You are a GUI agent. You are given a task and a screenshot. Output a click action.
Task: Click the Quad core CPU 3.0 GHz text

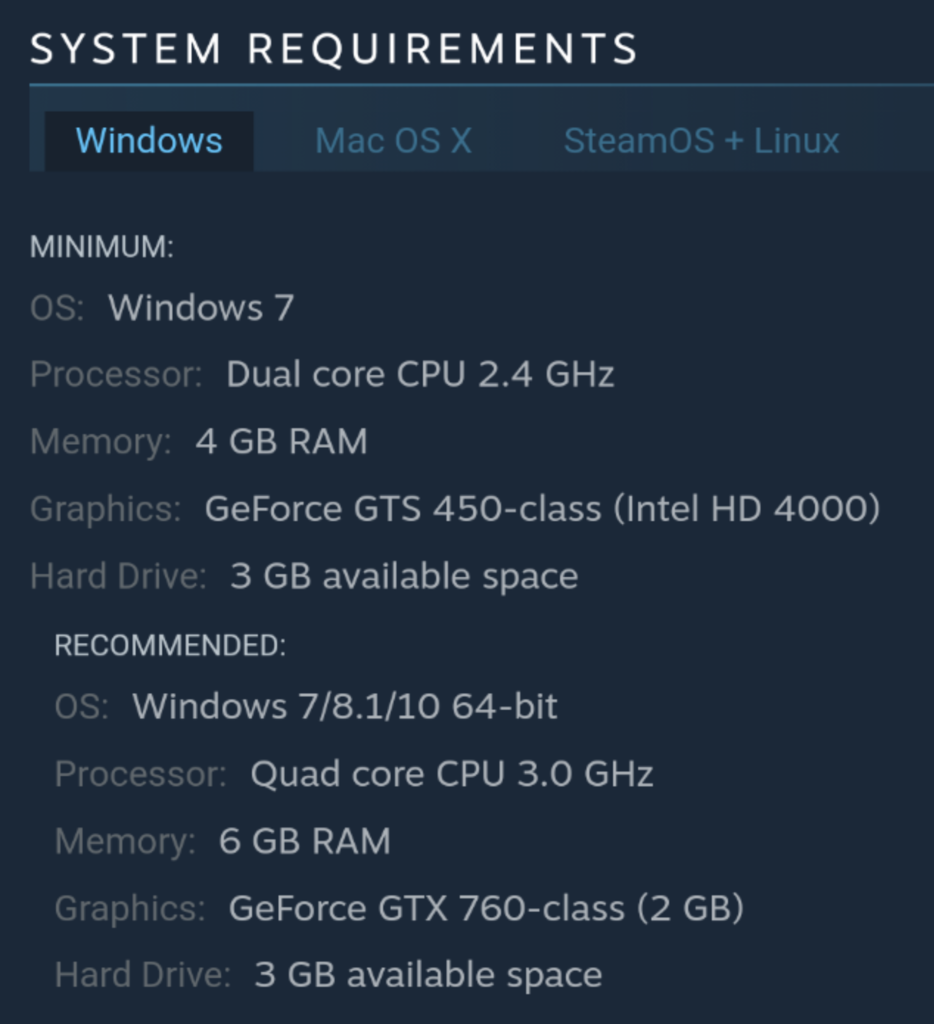451,773
